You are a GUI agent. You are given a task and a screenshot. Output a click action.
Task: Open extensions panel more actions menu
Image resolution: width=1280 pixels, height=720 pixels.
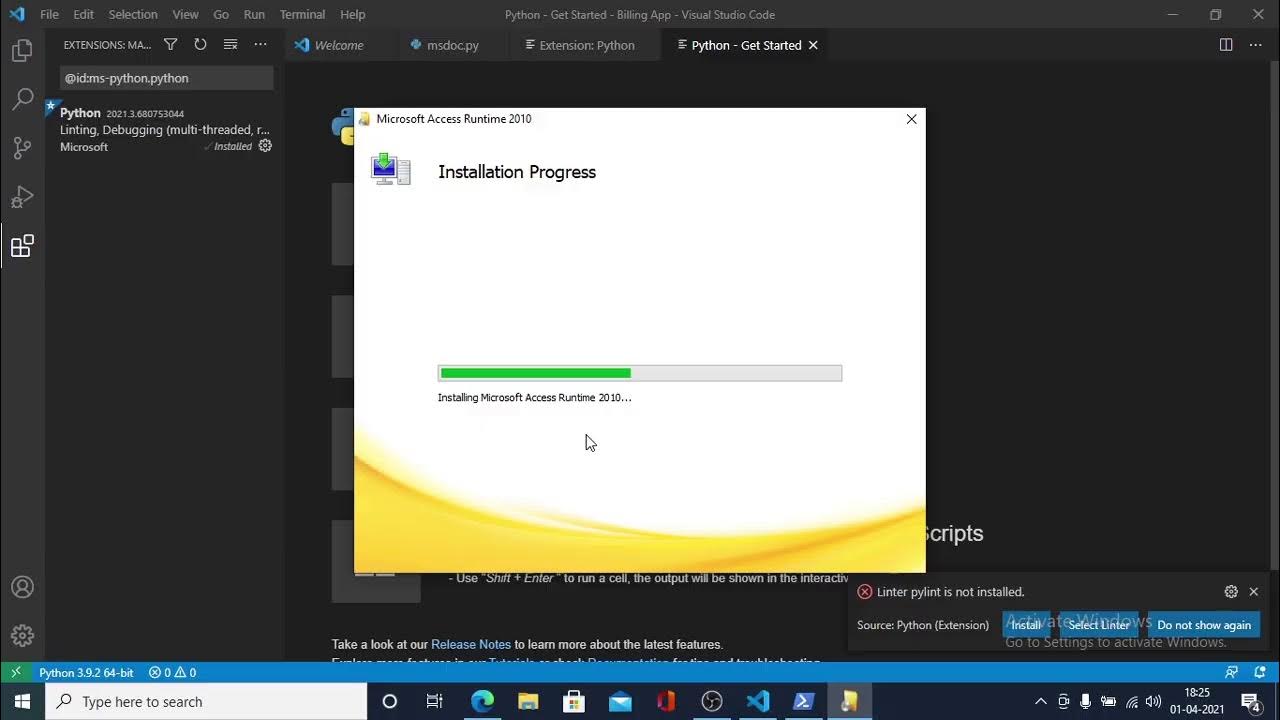260,45
